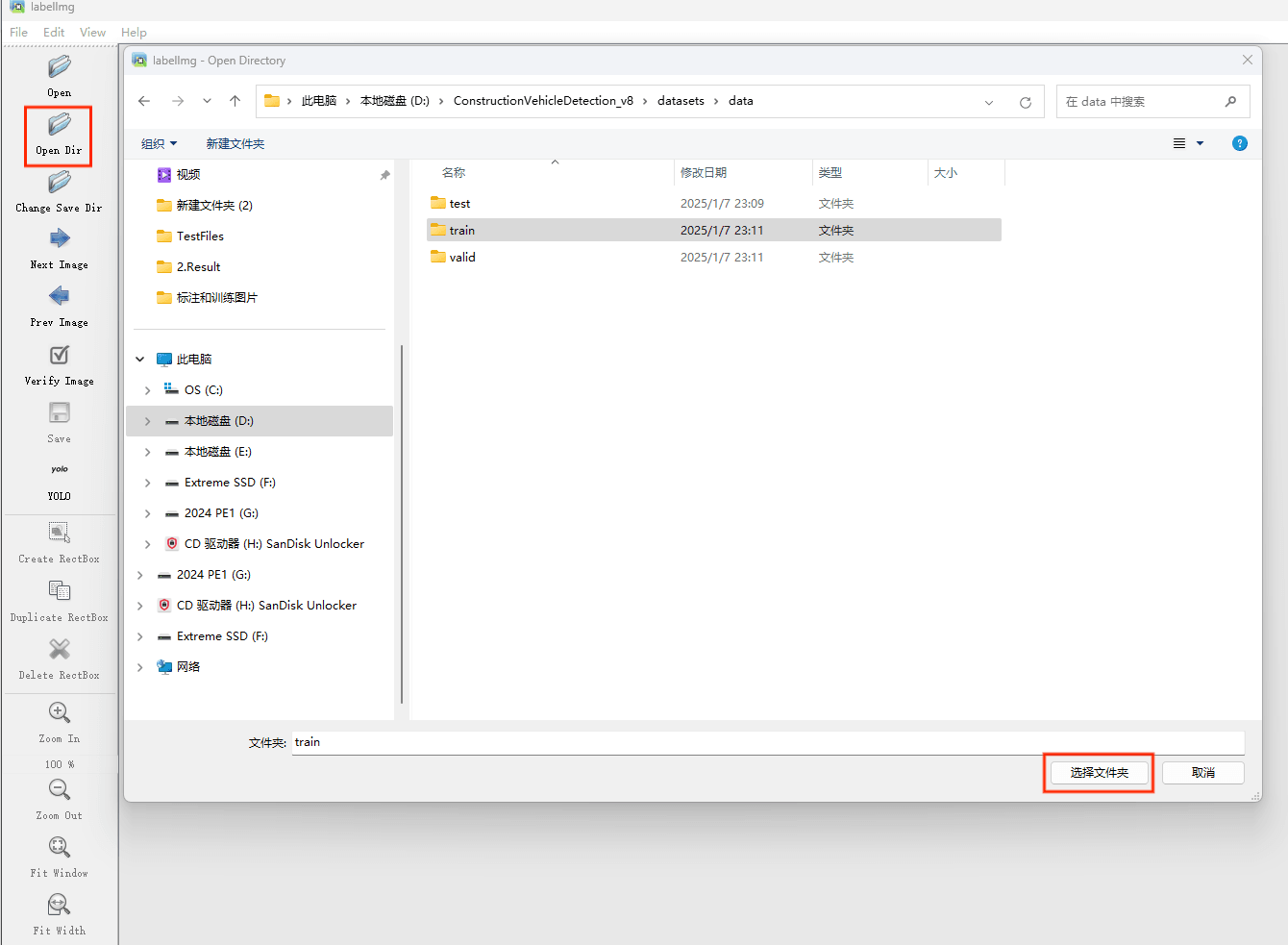Click the Open file icon

(x=59, y=67)
